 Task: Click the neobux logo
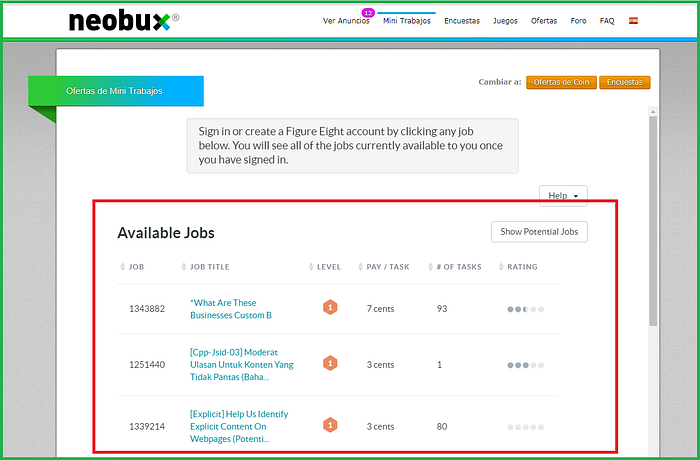click(124, 21)
